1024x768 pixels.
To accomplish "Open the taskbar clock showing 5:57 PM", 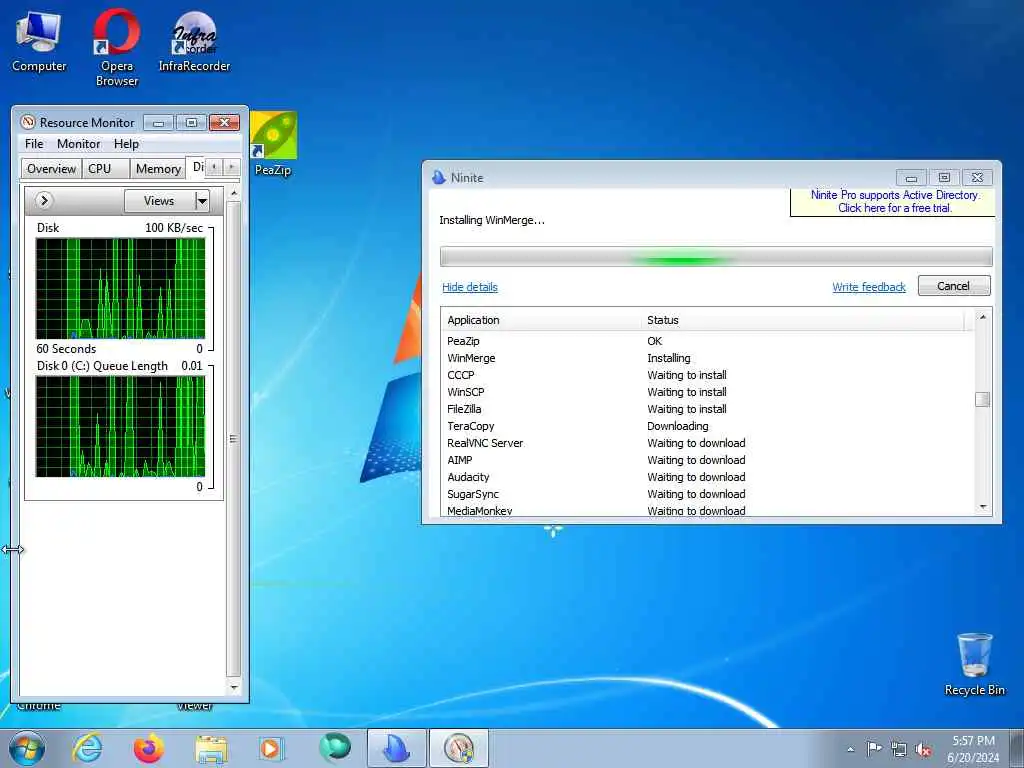I will (x=973, y=748).
